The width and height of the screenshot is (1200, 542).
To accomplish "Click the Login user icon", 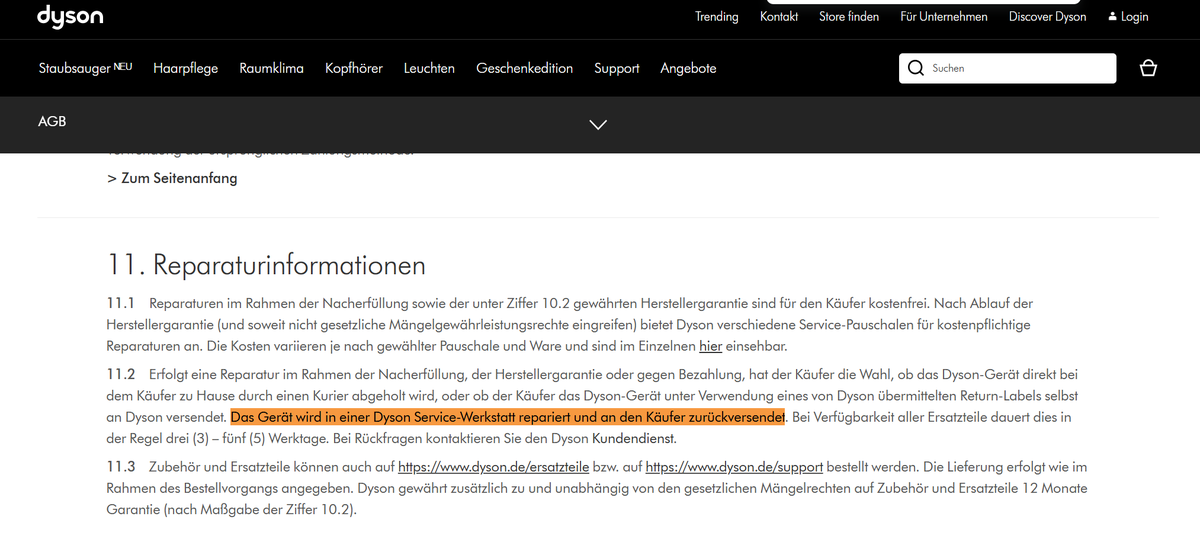I will click(x=1112, y=17).
